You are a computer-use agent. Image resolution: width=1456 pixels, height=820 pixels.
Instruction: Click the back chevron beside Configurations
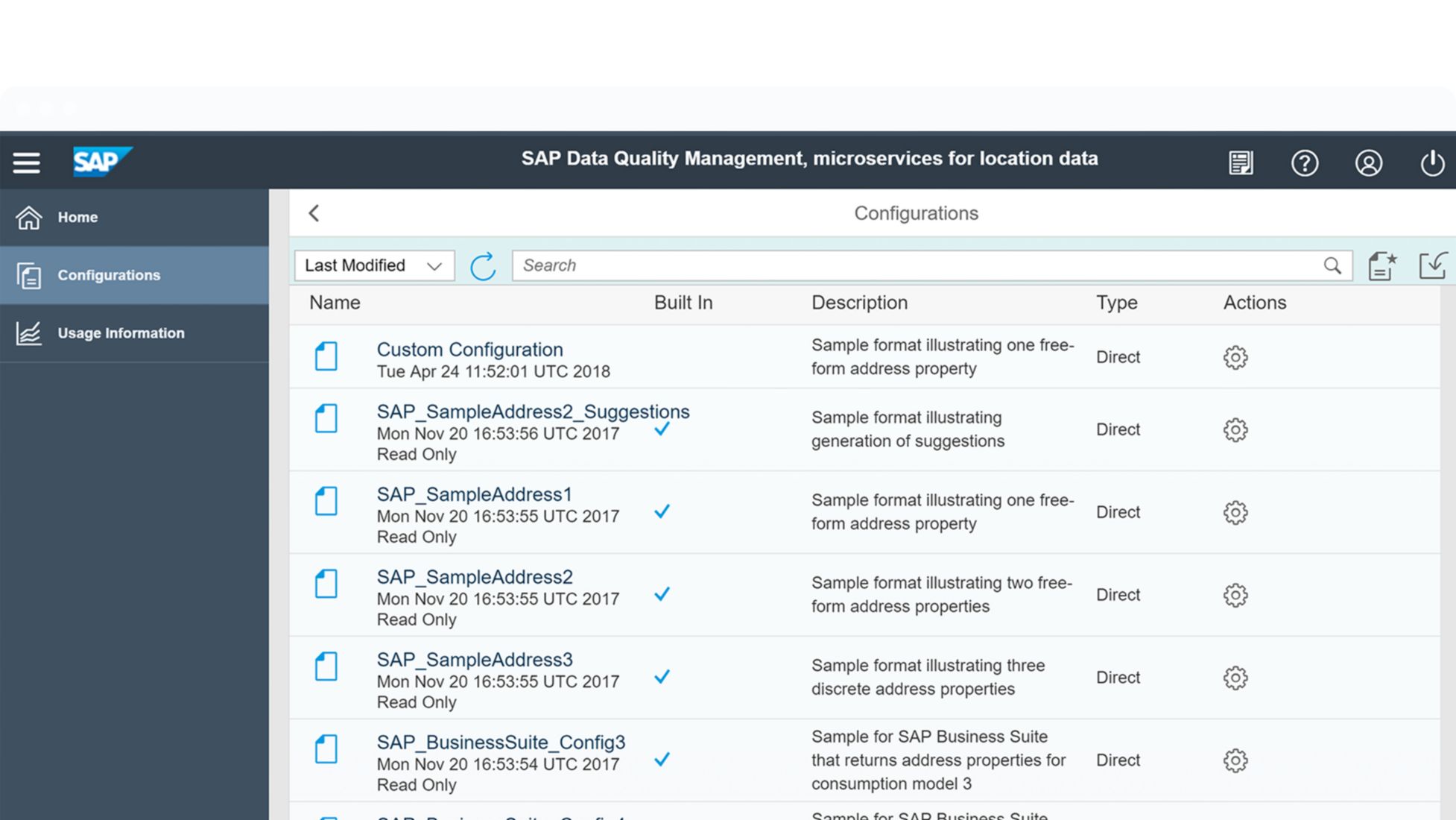tap(314, 213)
